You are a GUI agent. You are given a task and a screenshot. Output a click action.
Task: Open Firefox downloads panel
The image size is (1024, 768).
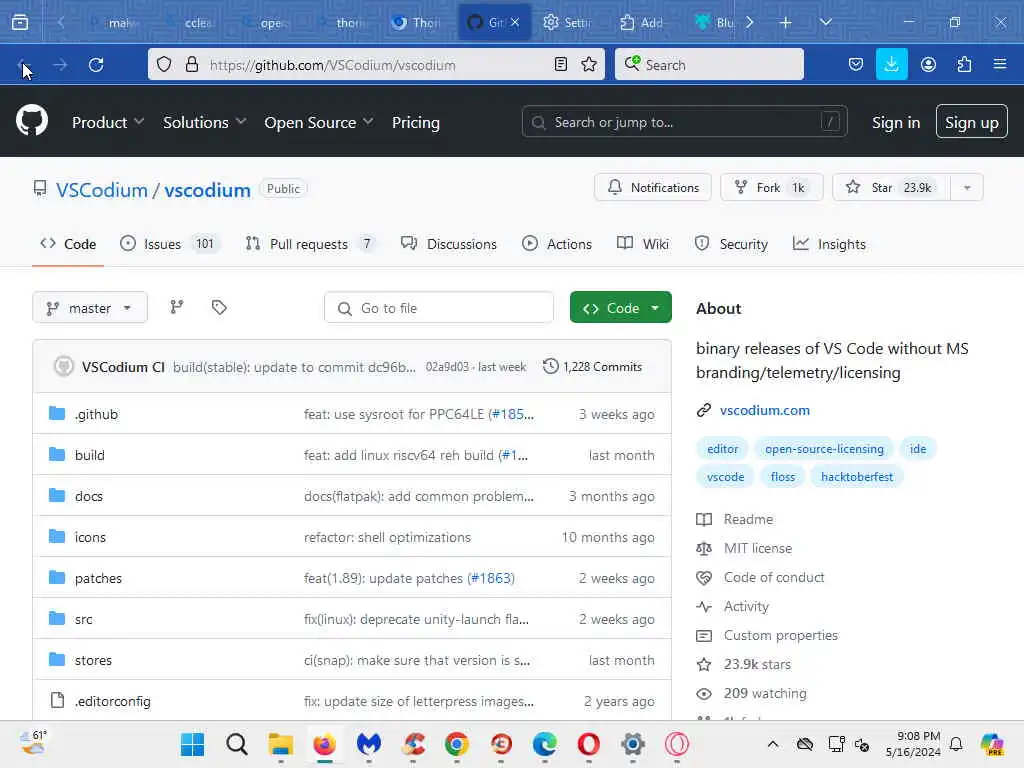pos(891,64)
